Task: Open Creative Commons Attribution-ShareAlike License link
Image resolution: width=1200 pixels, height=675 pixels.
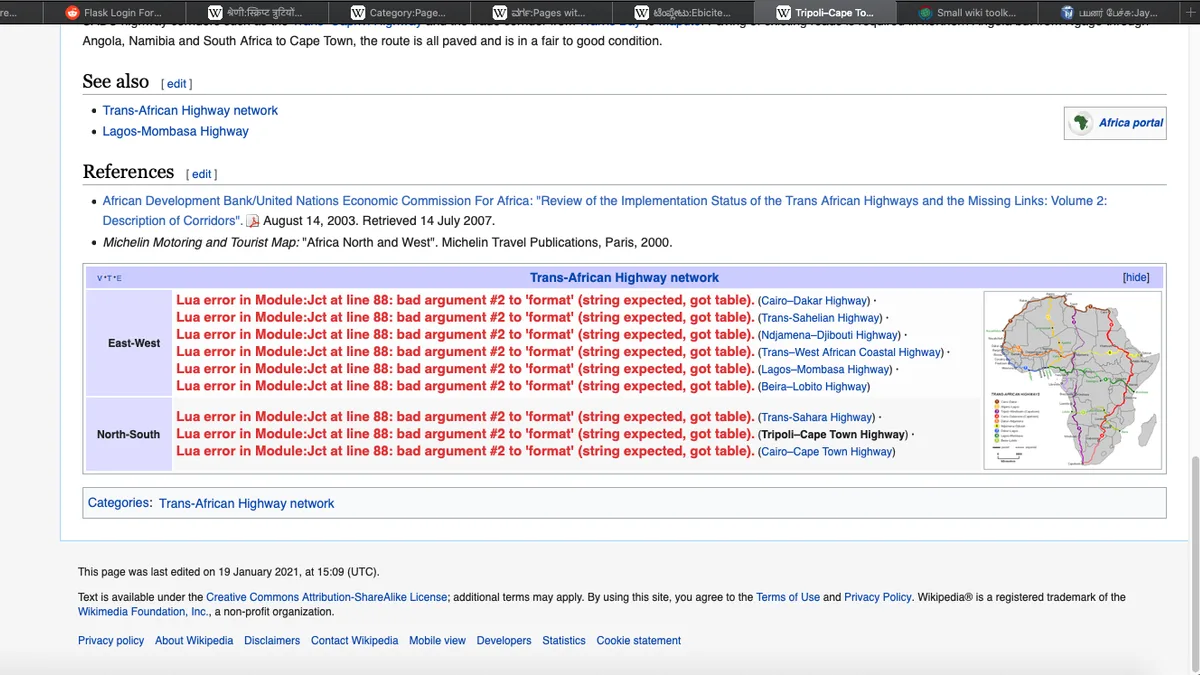Action: point(327,597)
